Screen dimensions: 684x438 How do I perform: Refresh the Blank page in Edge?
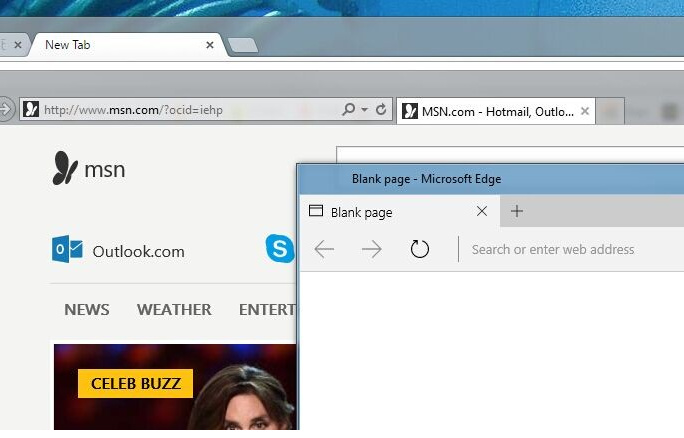(x=420, y=249)
